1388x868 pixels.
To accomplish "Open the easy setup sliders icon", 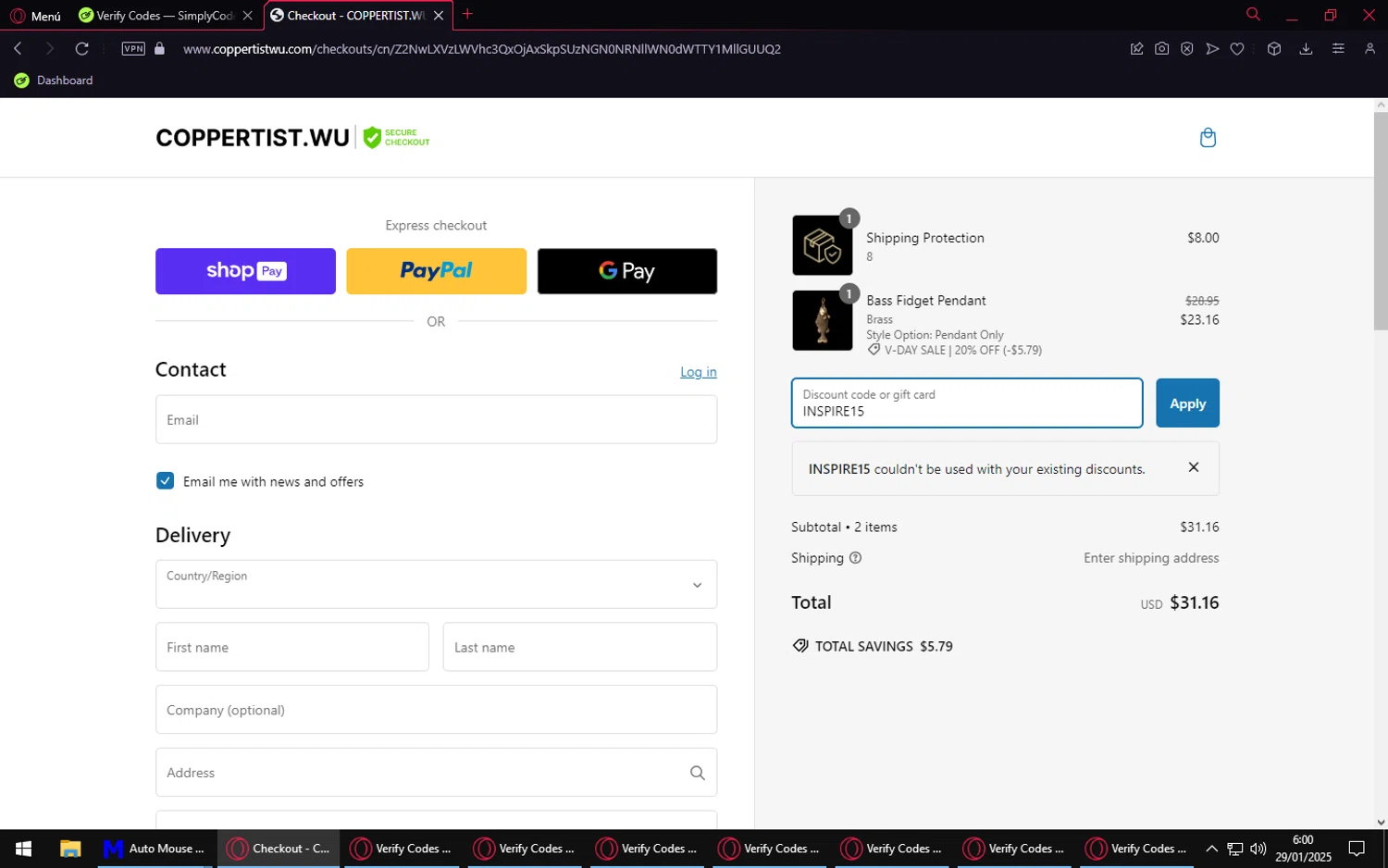I will pos(1338,49).
